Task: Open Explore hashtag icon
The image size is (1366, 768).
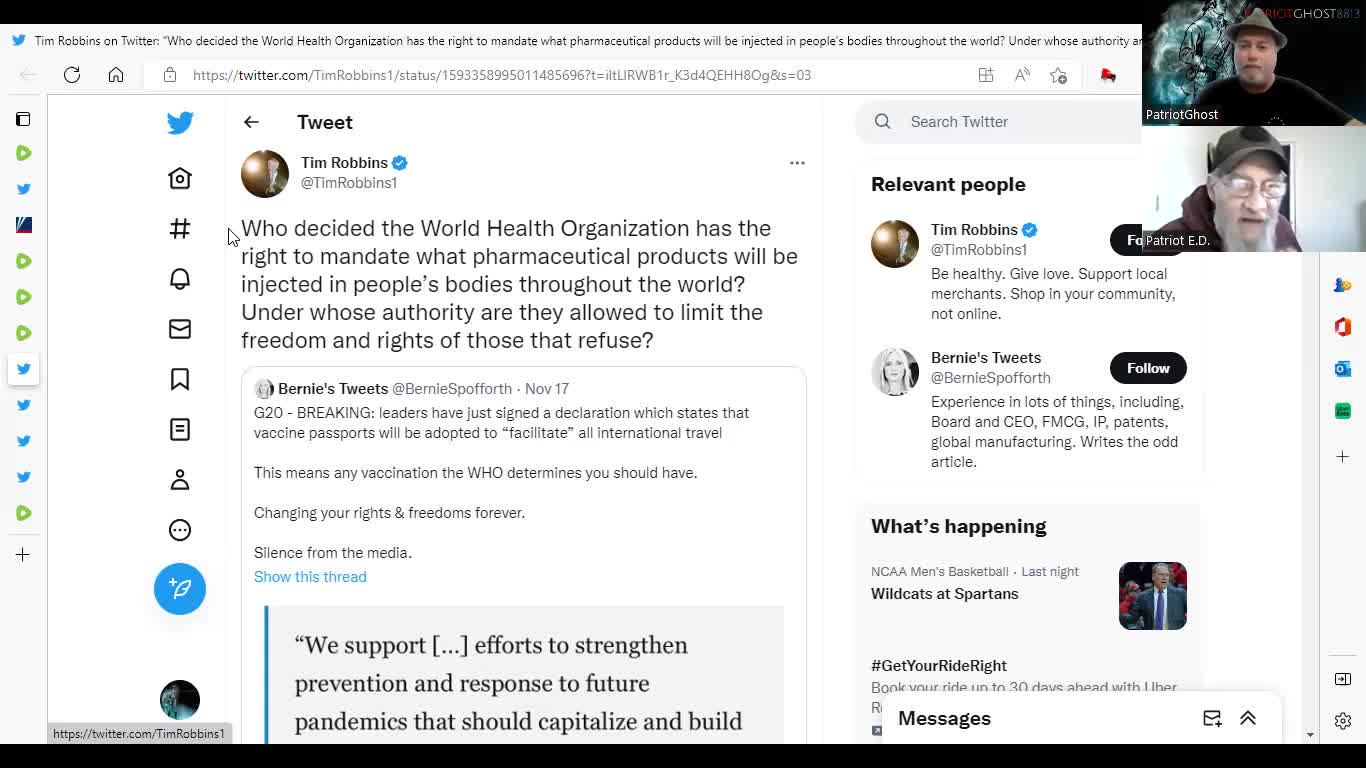Action: tap(180, 229)
